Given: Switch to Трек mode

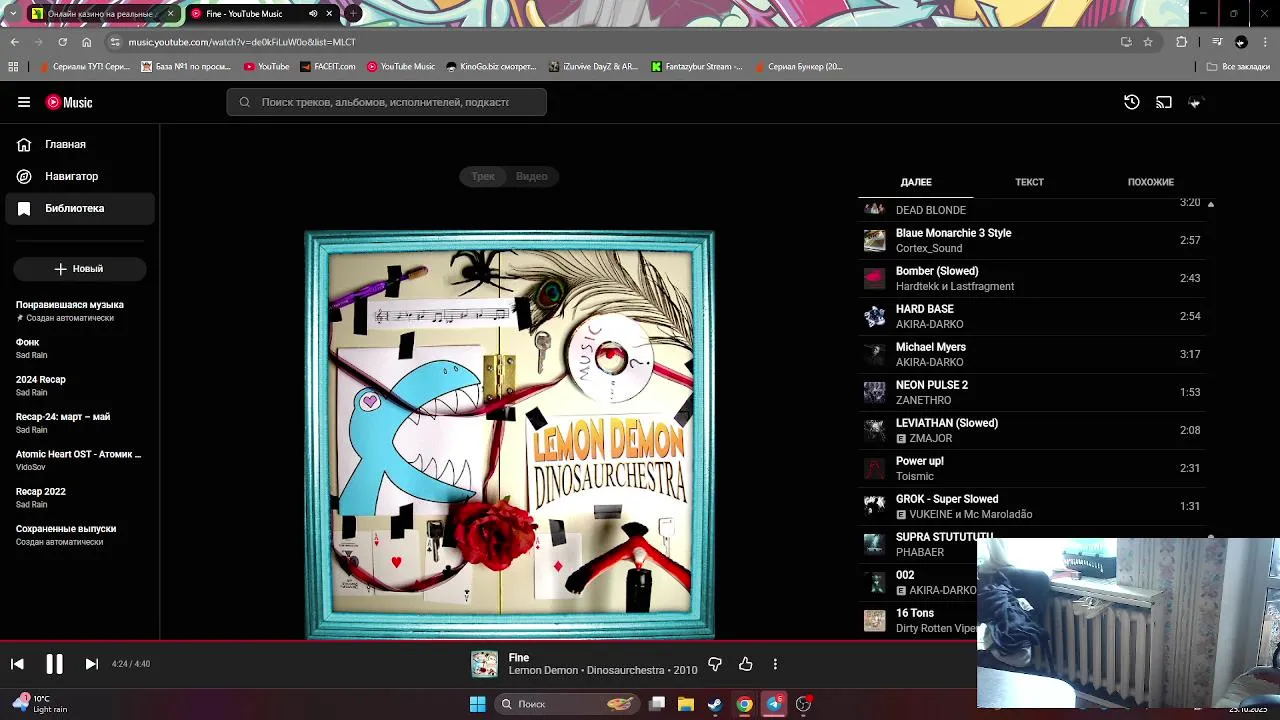Looking at the screenshot, I should pos(483,176).
